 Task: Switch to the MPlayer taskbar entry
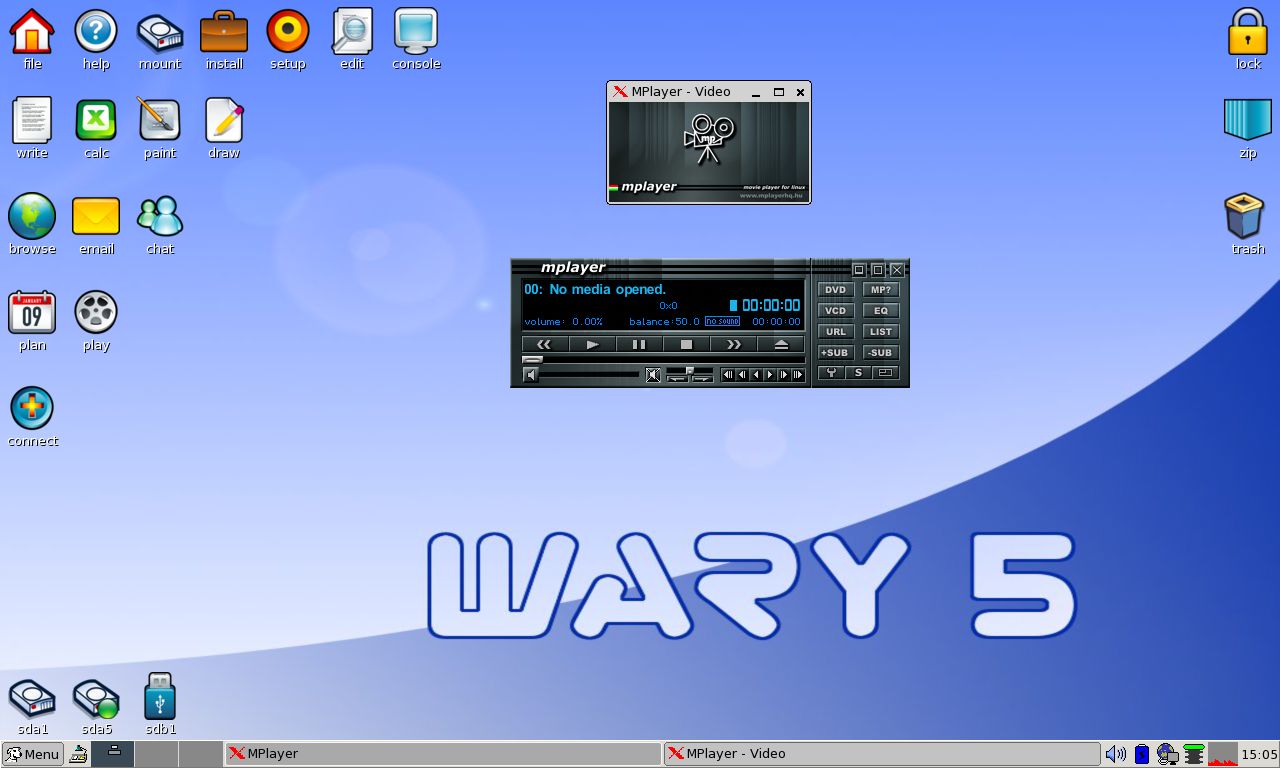(442, 754)
